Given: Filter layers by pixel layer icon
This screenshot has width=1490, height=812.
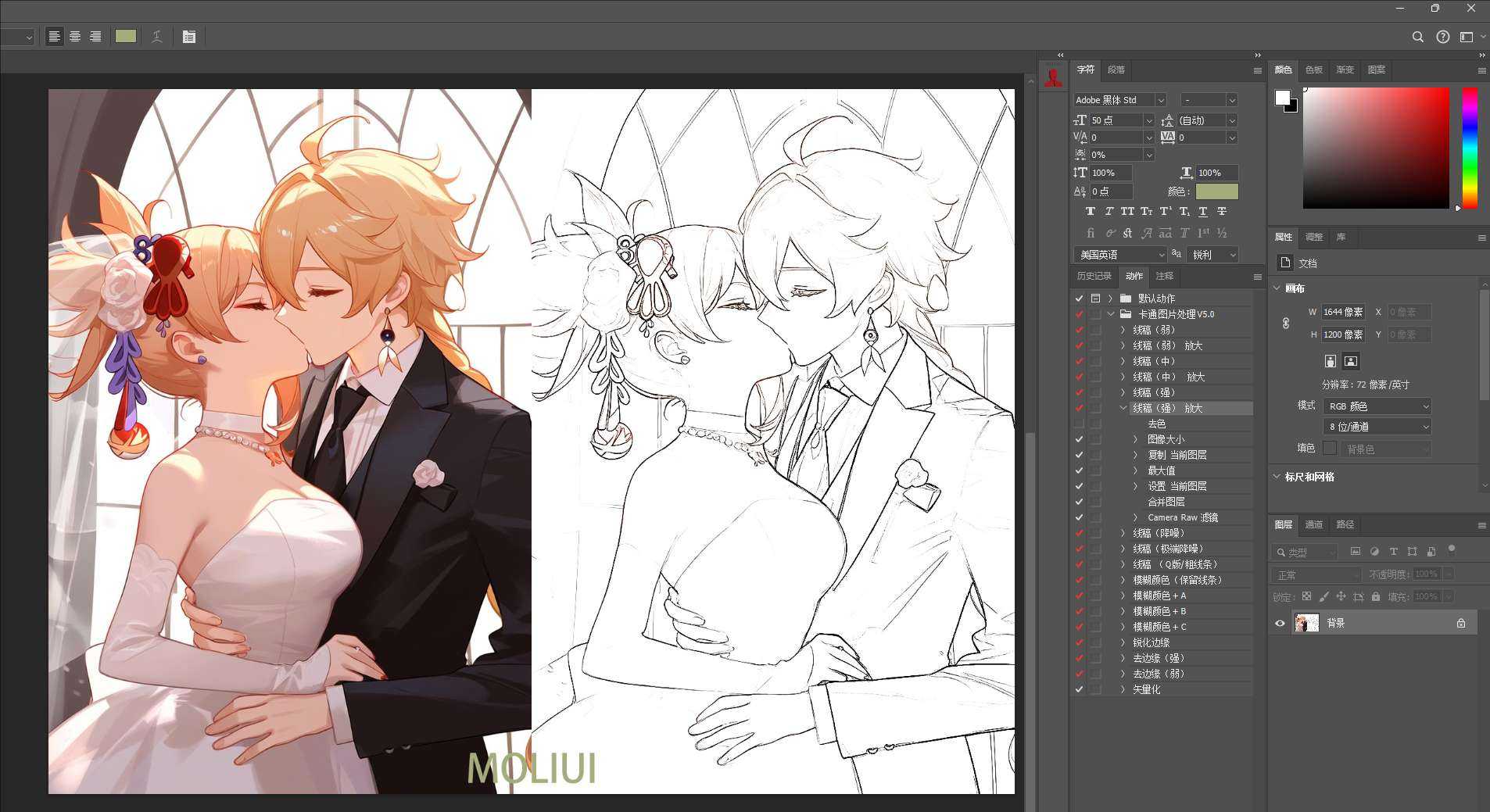Looking at the screenshot, I should click(1356, 552).
